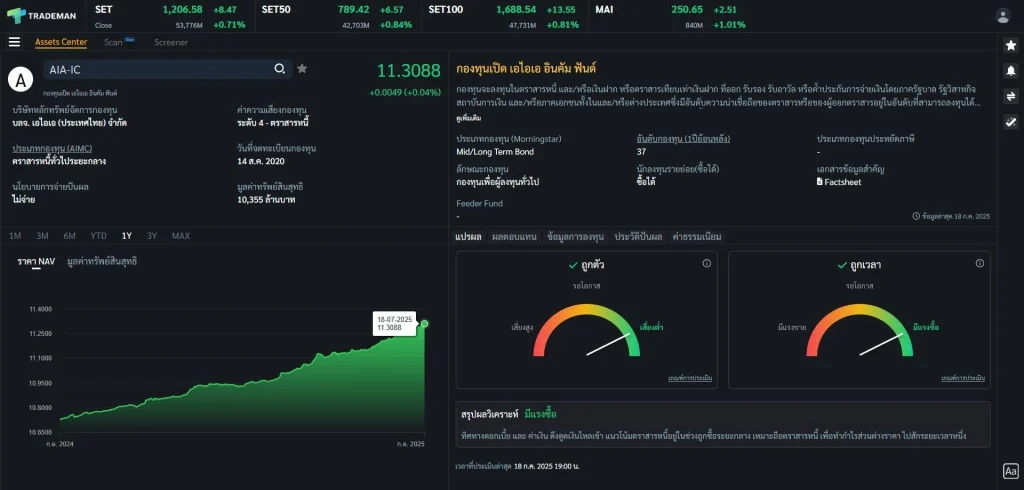Click risk level ระดับ 4 - ตราสารหนี้
1024x490 pixels.
(x=273, y=122)
